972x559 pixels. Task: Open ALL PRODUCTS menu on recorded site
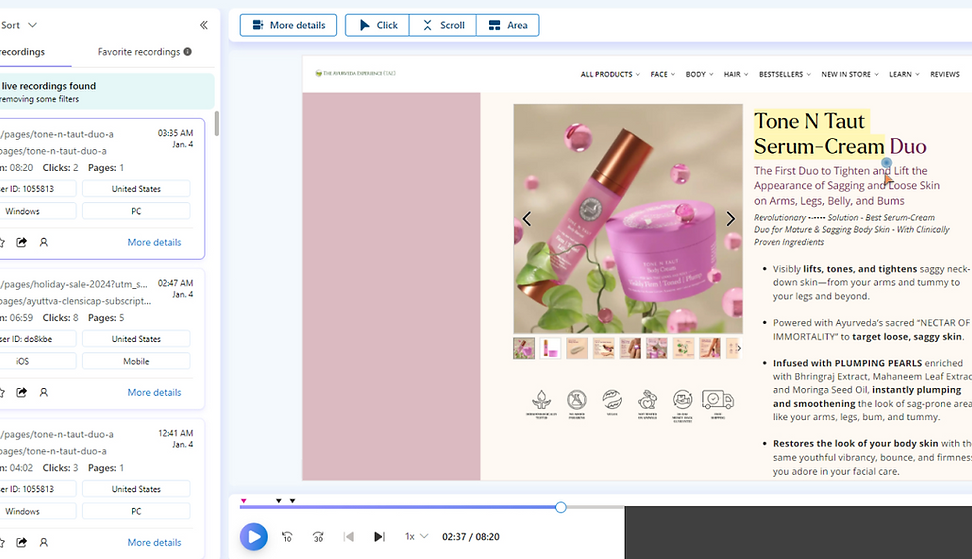610,74
